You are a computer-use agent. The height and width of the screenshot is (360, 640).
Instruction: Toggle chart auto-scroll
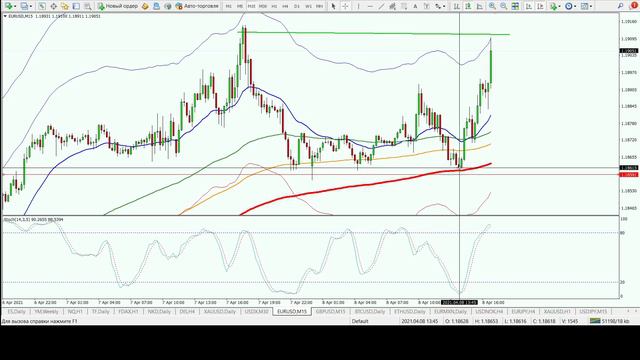529,6
